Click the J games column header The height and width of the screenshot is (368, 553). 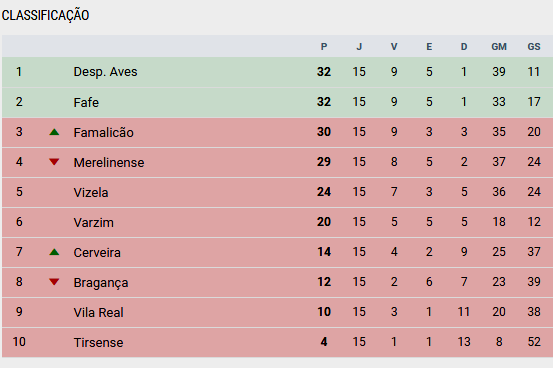coord(359,47)
